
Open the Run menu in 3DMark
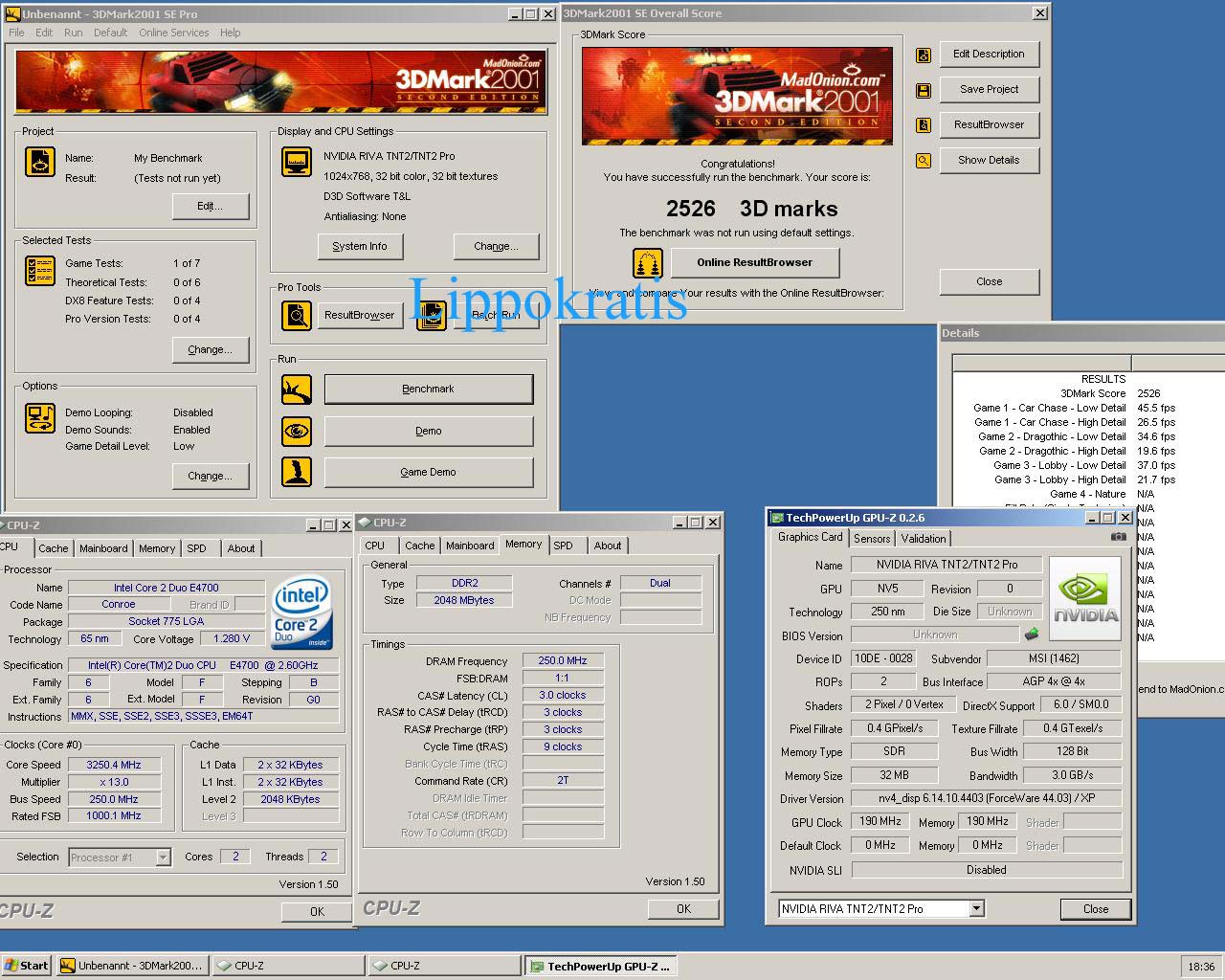click(x=73, y=33)
